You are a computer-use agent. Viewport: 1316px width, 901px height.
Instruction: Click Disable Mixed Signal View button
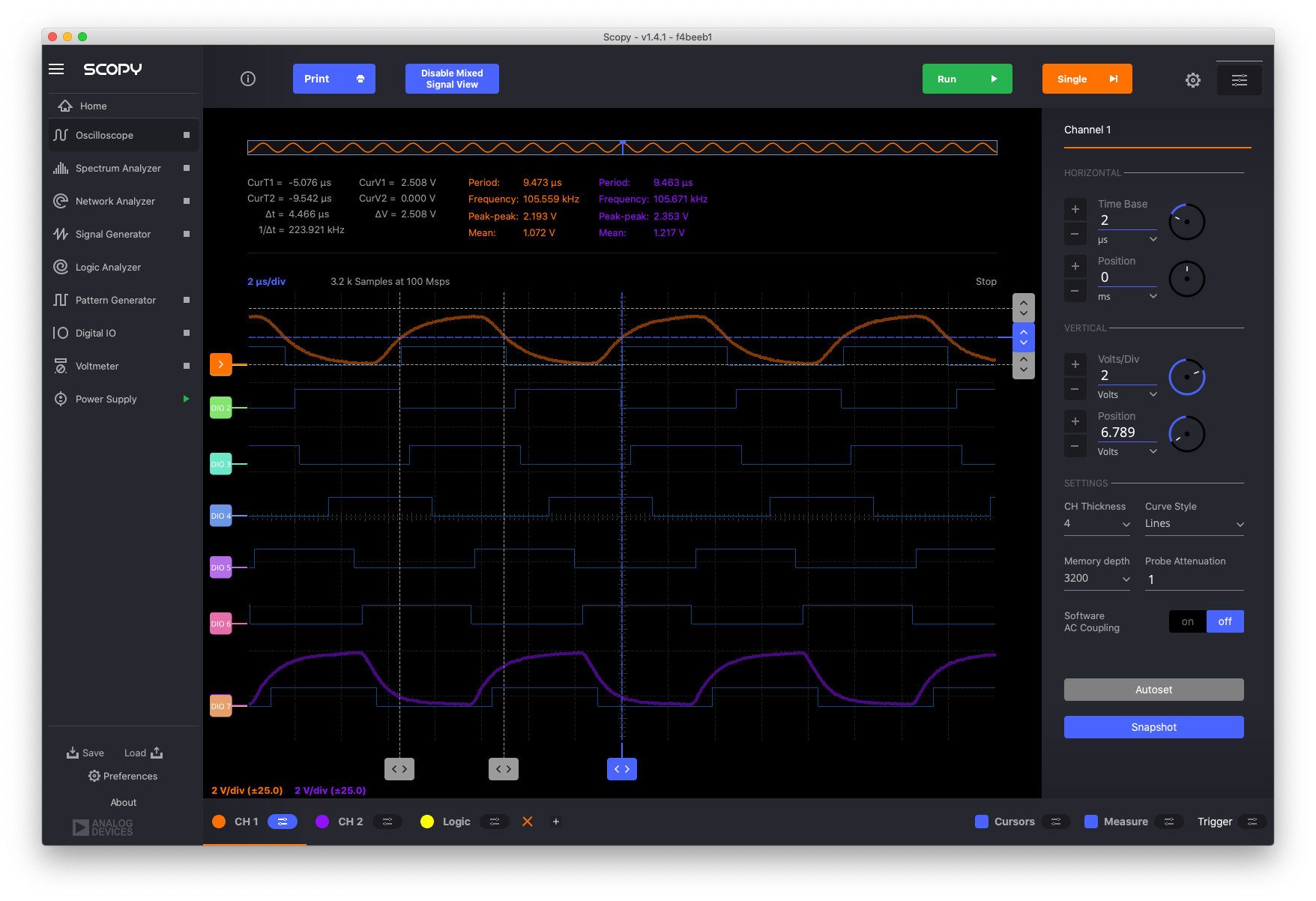click(x=452, y=79)
